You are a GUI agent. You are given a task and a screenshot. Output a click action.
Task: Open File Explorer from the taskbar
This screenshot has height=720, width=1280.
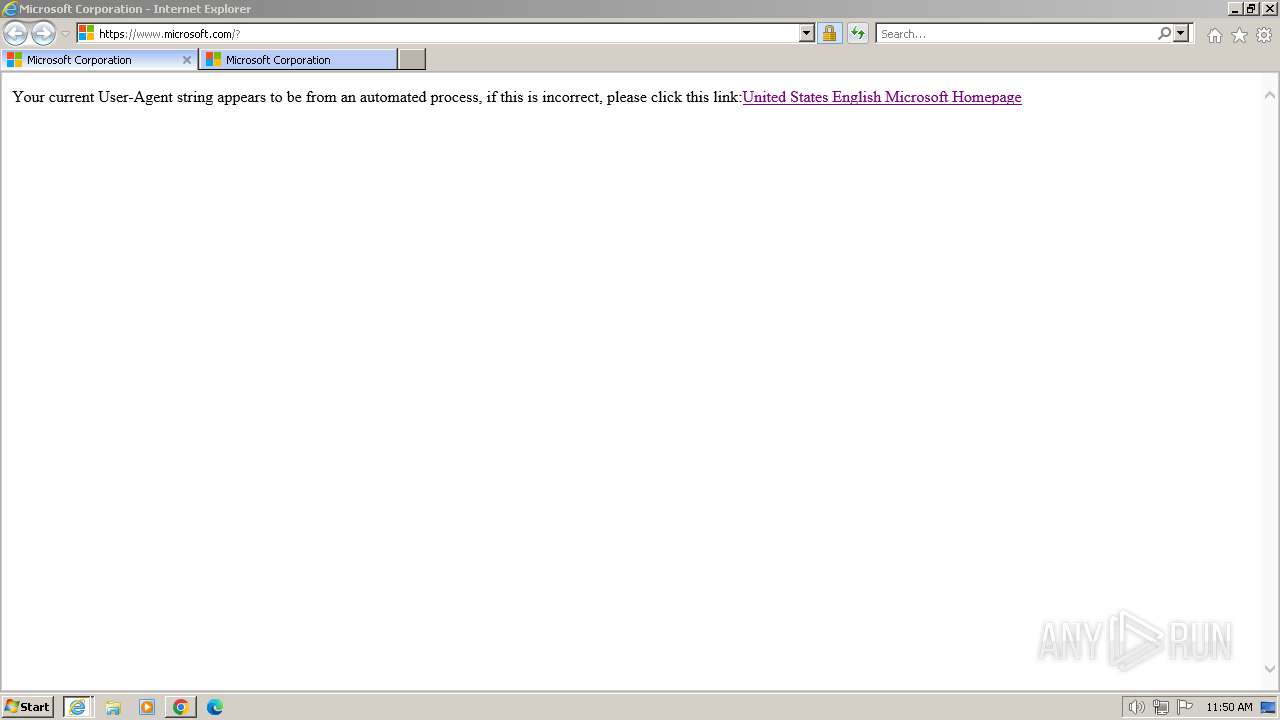[x=113, y=707]
